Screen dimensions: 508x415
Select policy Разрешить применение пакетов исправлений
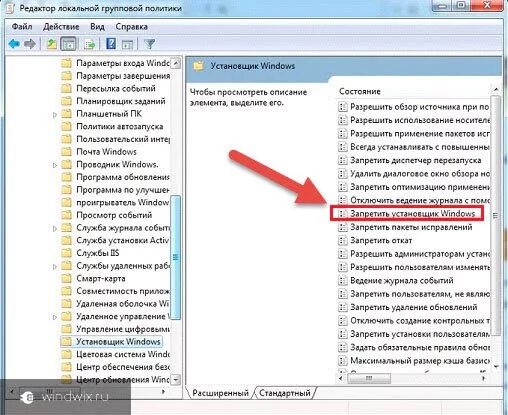pos(414,134)
